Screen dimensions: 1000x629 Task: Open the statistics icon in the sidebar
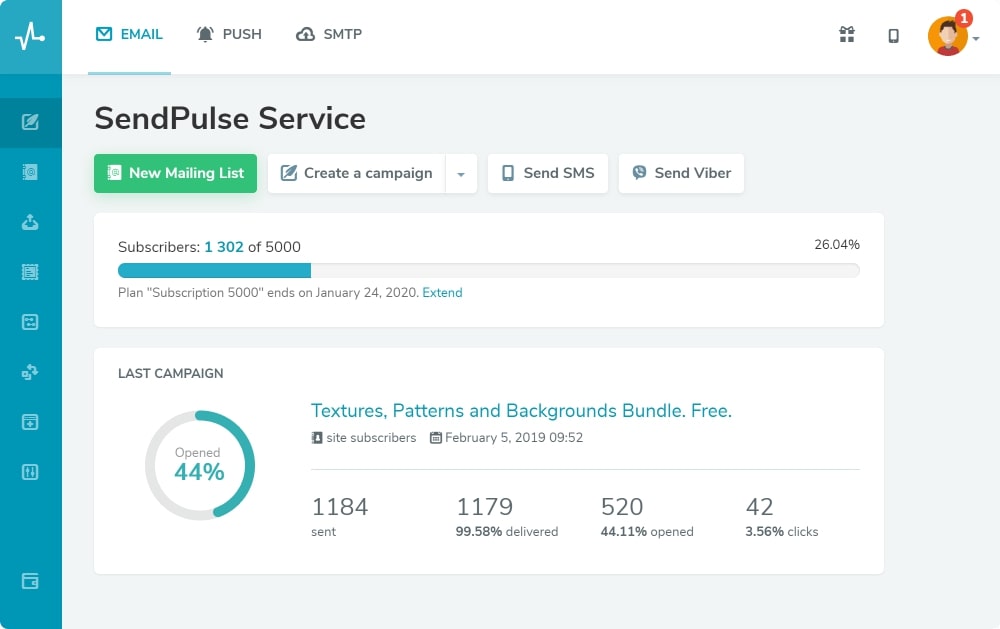(31, 472)
